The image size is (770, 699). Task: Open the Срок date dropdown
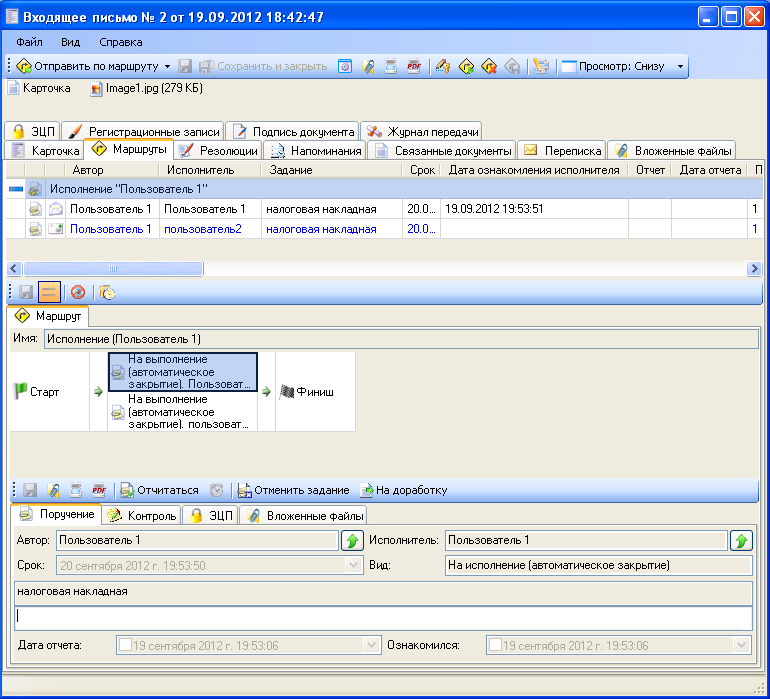click(x=353, y=565)
